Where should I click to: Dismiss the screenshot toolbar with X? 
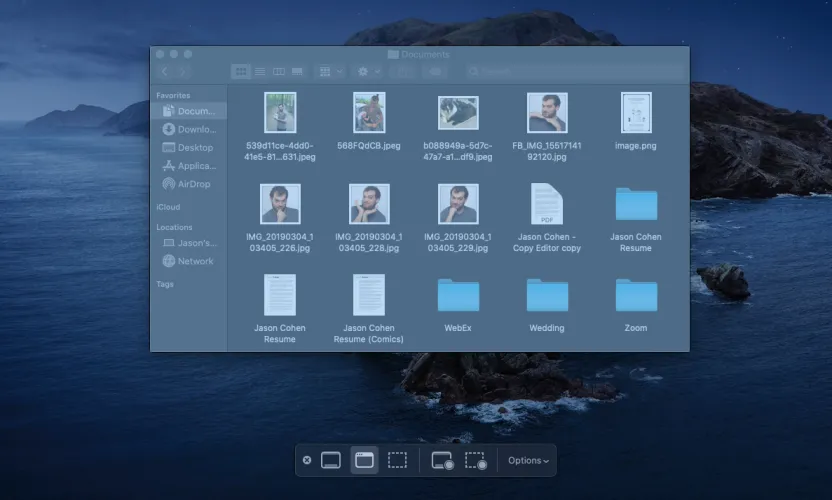(x=307, y=460)
